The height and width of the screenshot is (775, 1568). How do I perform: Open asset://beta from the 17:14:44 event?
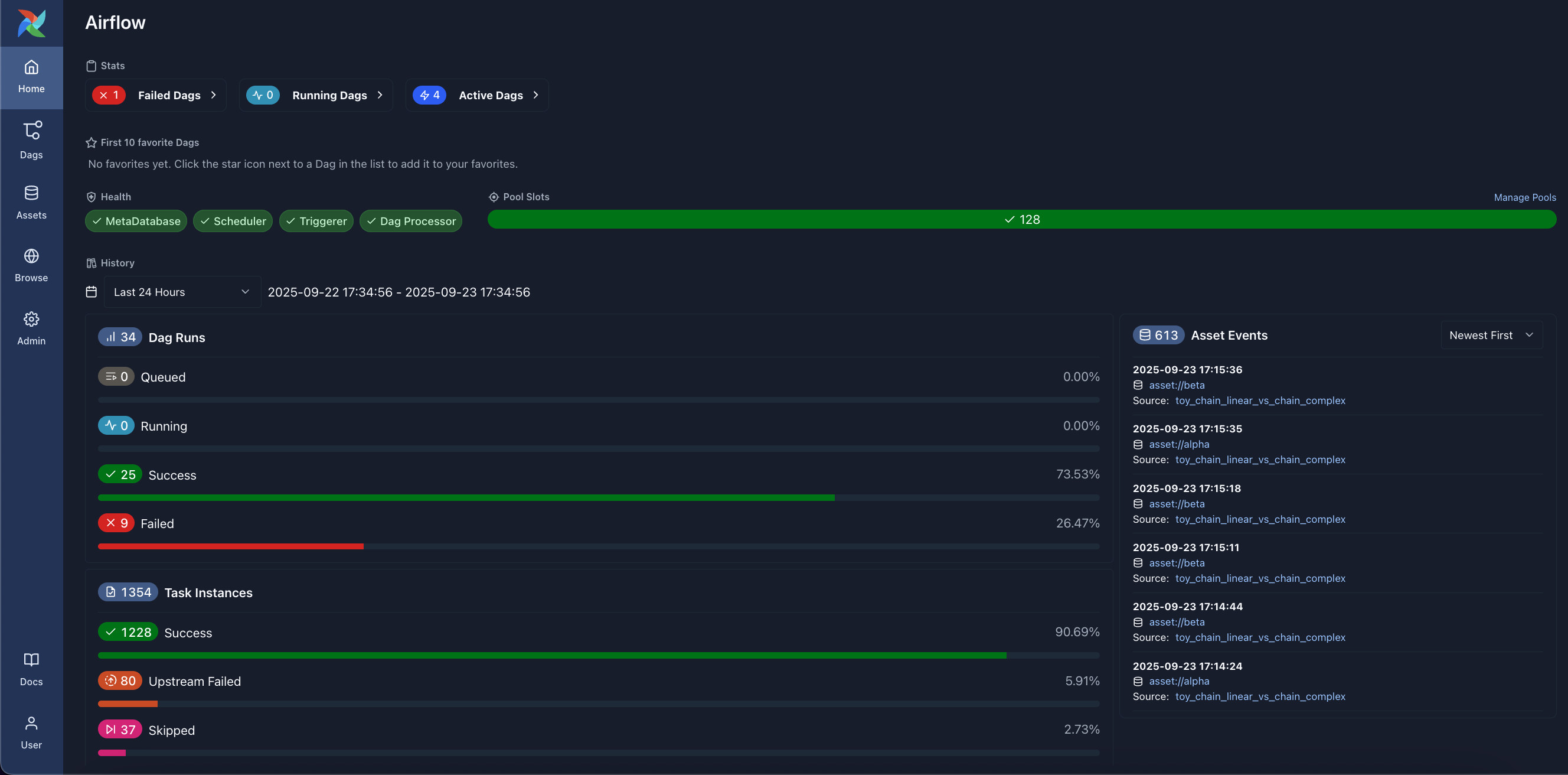(1177, 622)
